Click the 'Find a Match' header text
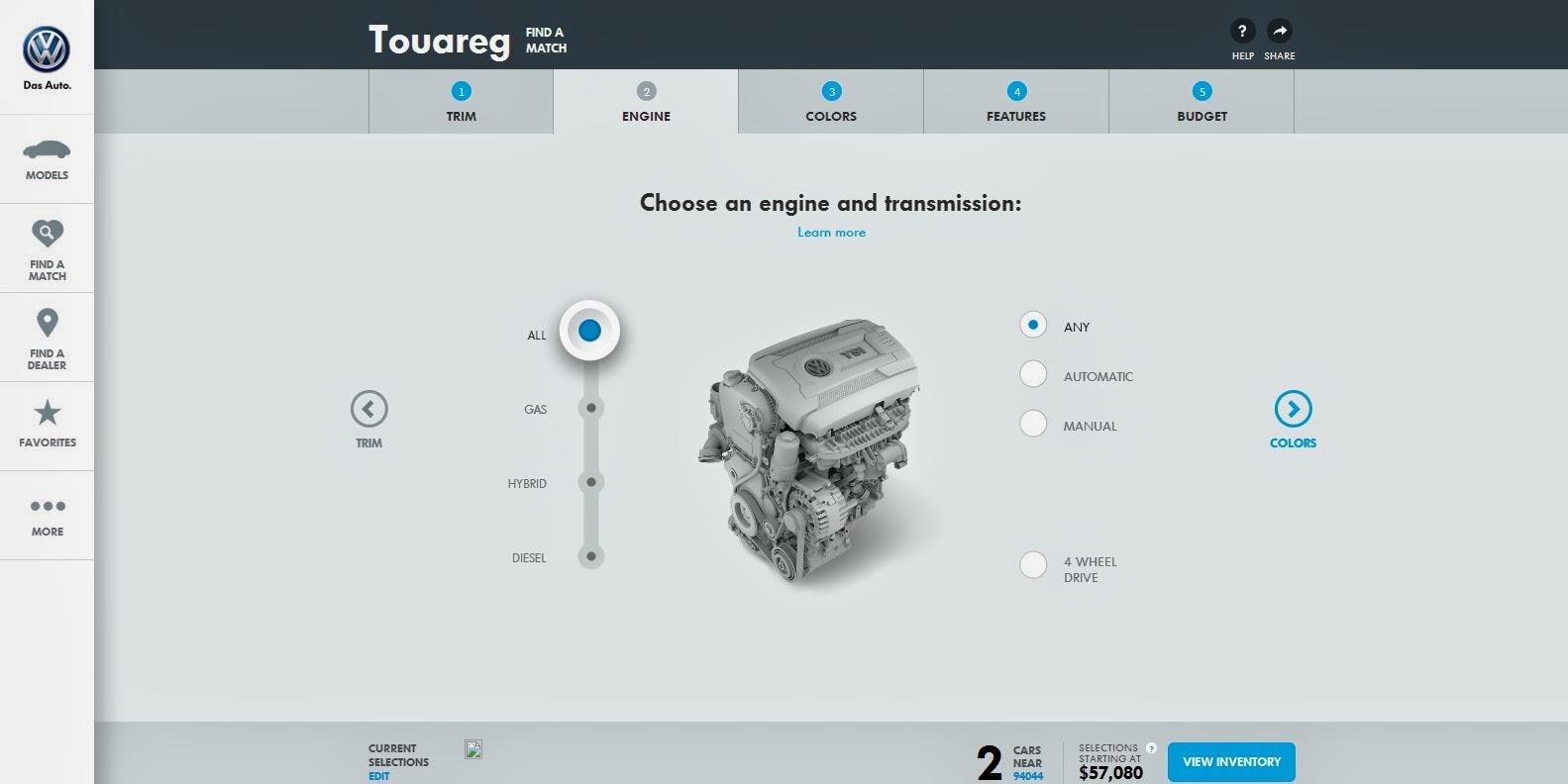Viewport: 1568px width, 784px height. point(546,41)
